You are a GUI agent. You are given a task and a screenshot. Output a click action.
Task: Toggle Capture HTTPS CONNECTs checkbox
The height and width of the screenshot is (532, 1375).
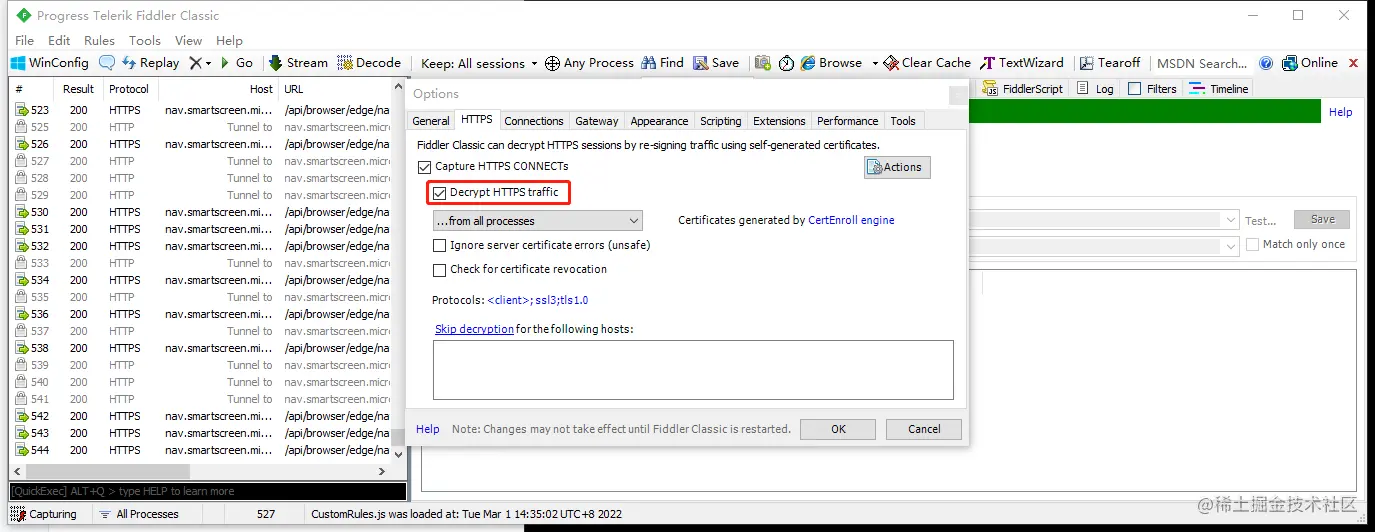(424, 166)
